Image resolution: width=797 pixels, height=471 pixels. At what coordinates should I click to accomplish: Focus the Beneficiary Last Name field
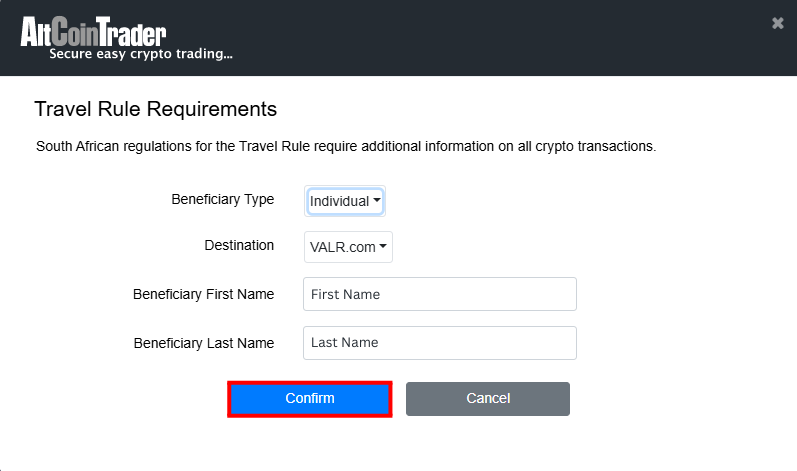pyautogui.click(x=440, y=343)
